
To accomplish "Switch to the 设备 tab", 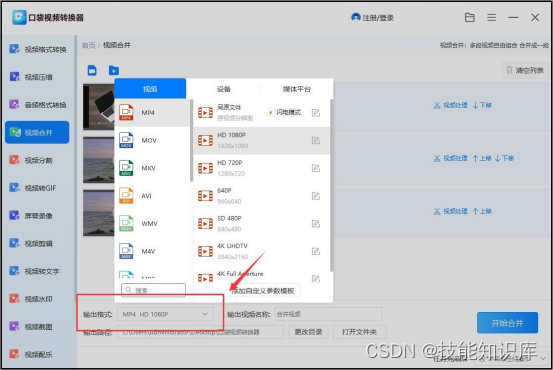I will (224, 89).
